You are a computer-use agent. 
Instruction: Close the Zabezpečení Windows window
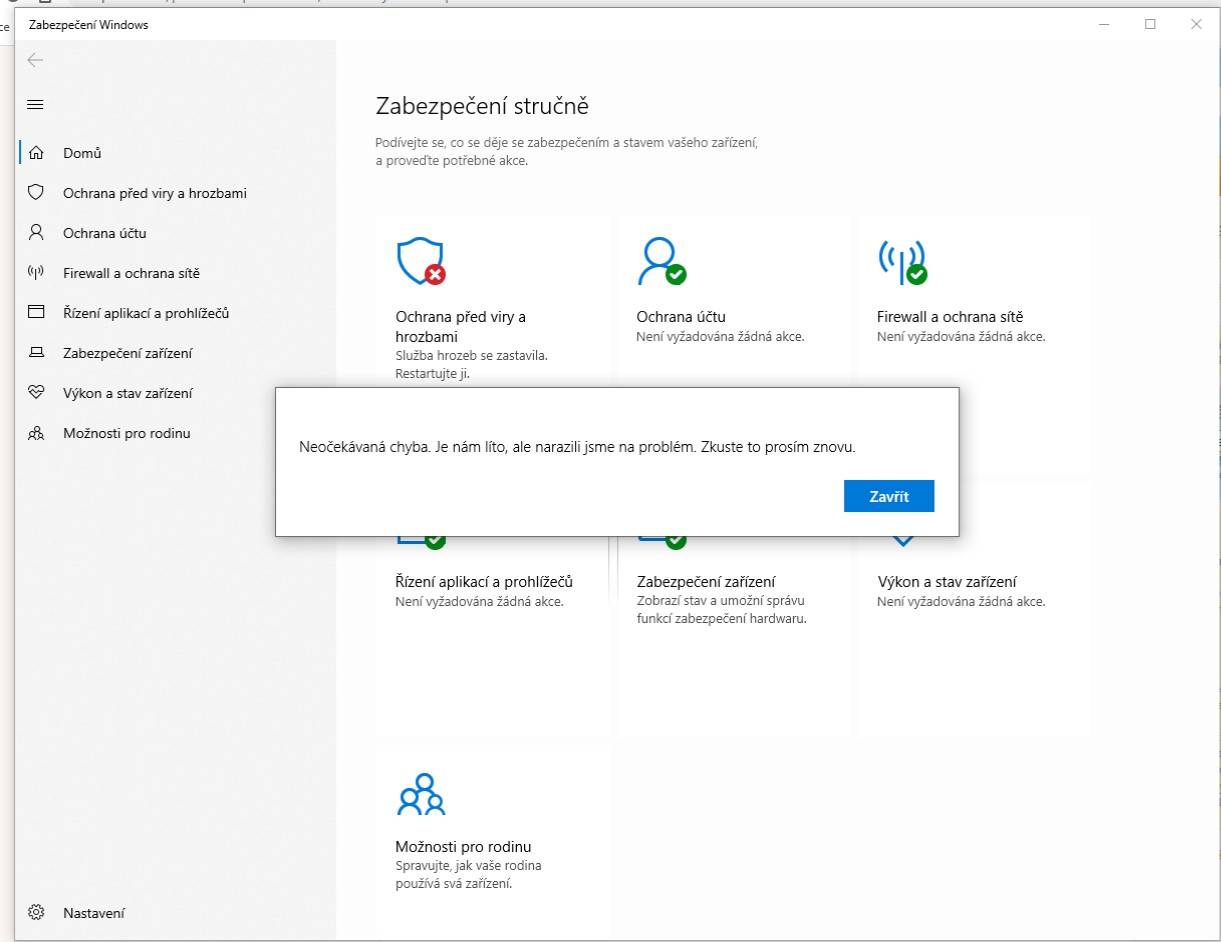coord(1196,24)
